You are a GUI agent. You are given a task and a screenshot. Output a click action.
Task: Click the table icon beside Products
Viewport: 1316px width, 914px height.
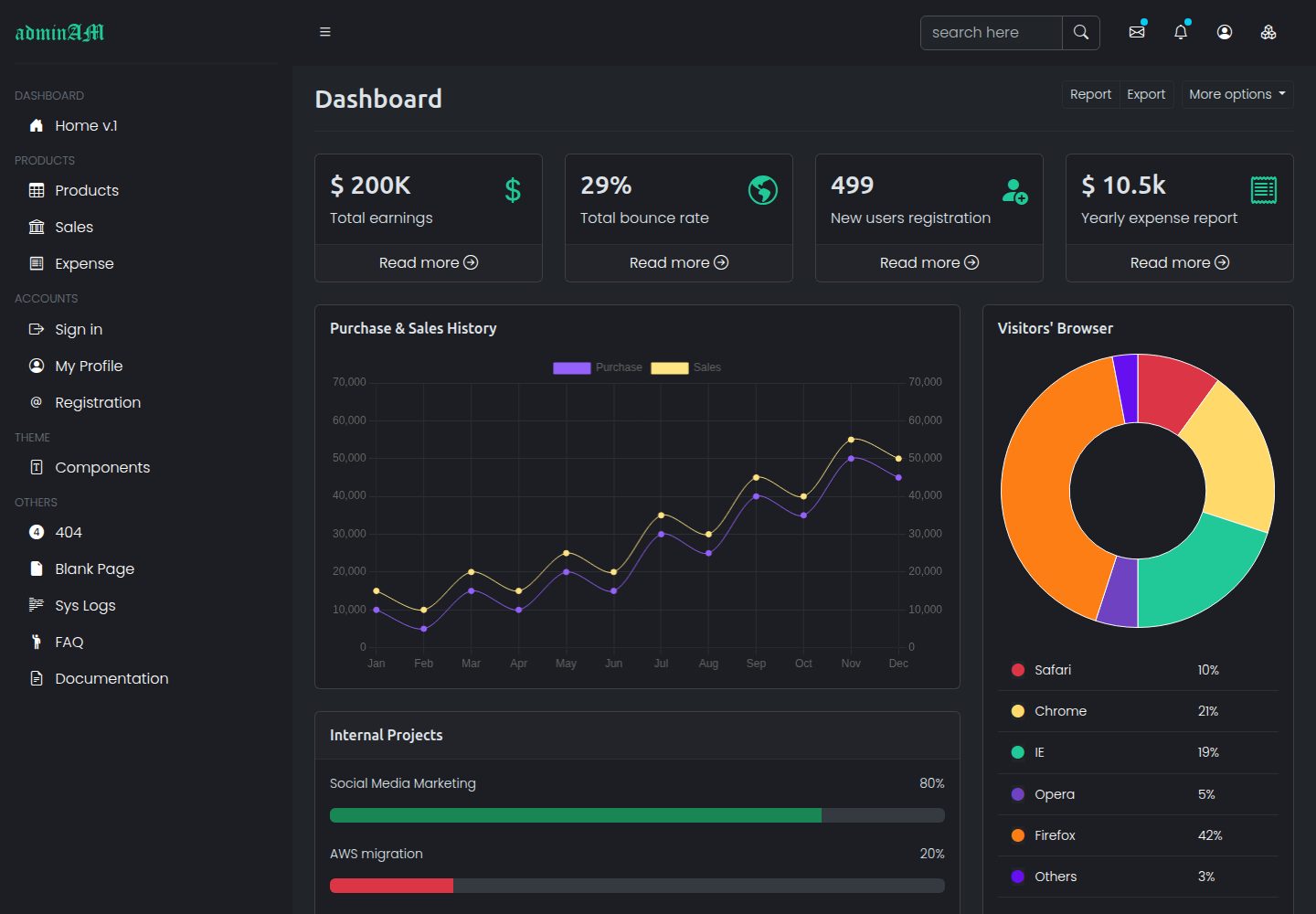(37, 190)
